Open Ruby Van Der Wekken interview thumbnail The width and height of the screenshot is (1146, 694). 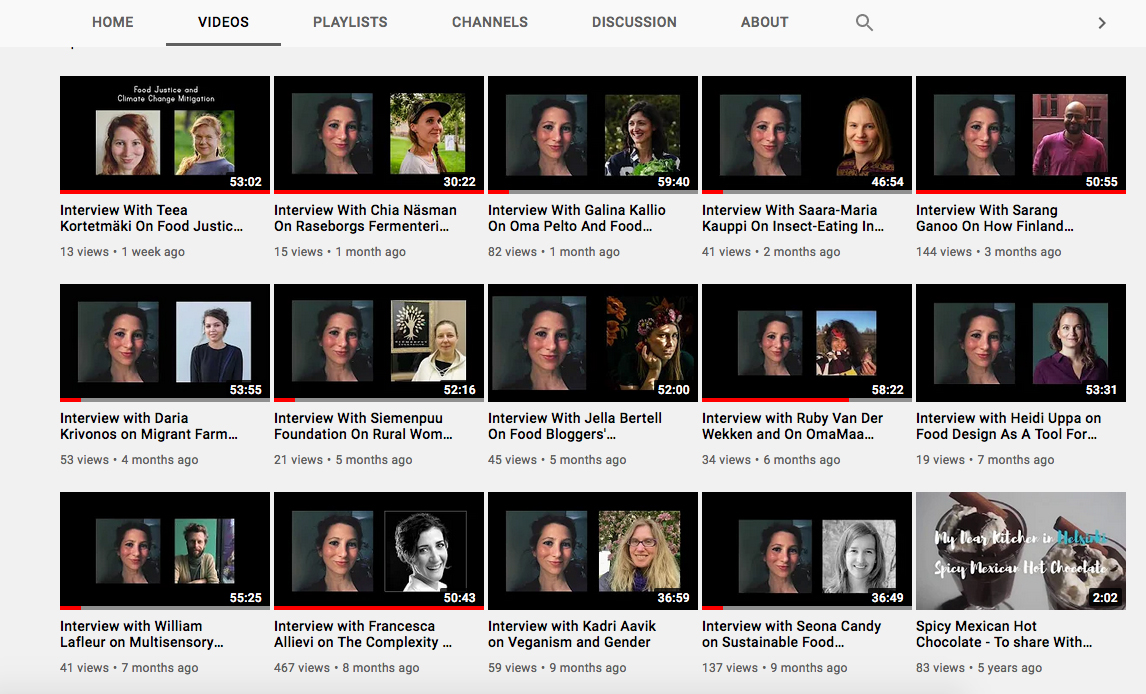(x=807, y=342)
